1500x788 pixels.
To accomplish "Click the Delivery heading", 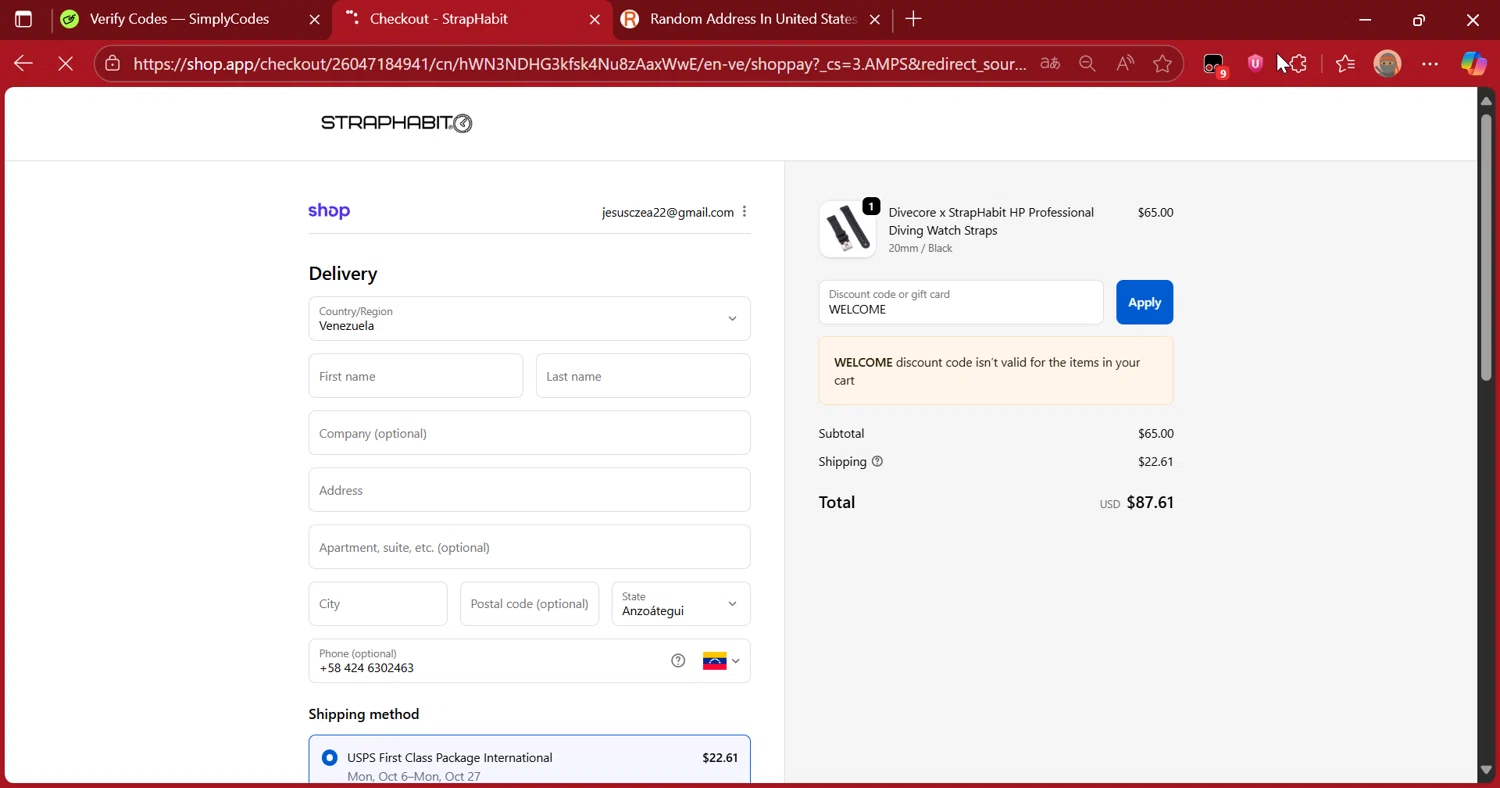I will click(x=343, y=274).
